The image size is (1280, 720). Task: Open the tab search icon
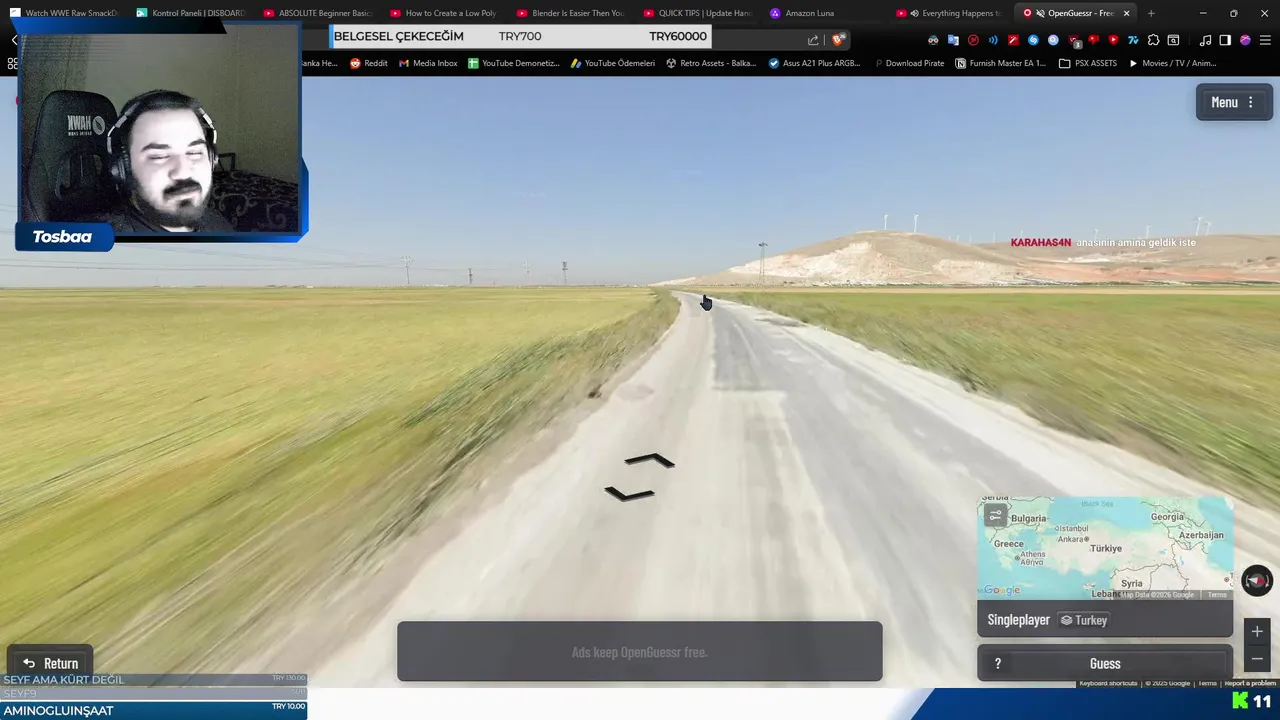coord(1173,40)
